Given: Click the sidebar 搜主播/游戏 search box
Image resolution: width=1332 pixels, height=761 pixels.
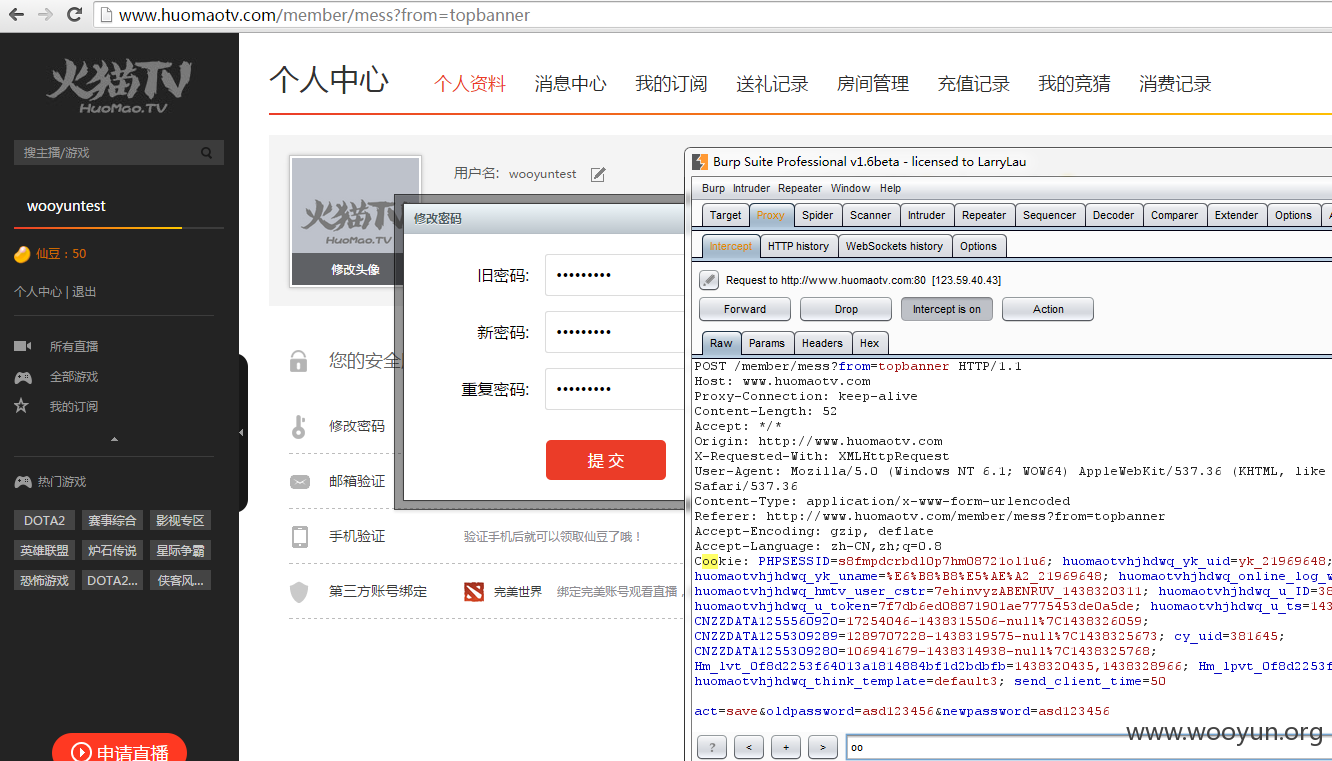Looking at the screenshot, I should [x=119, y=153].
